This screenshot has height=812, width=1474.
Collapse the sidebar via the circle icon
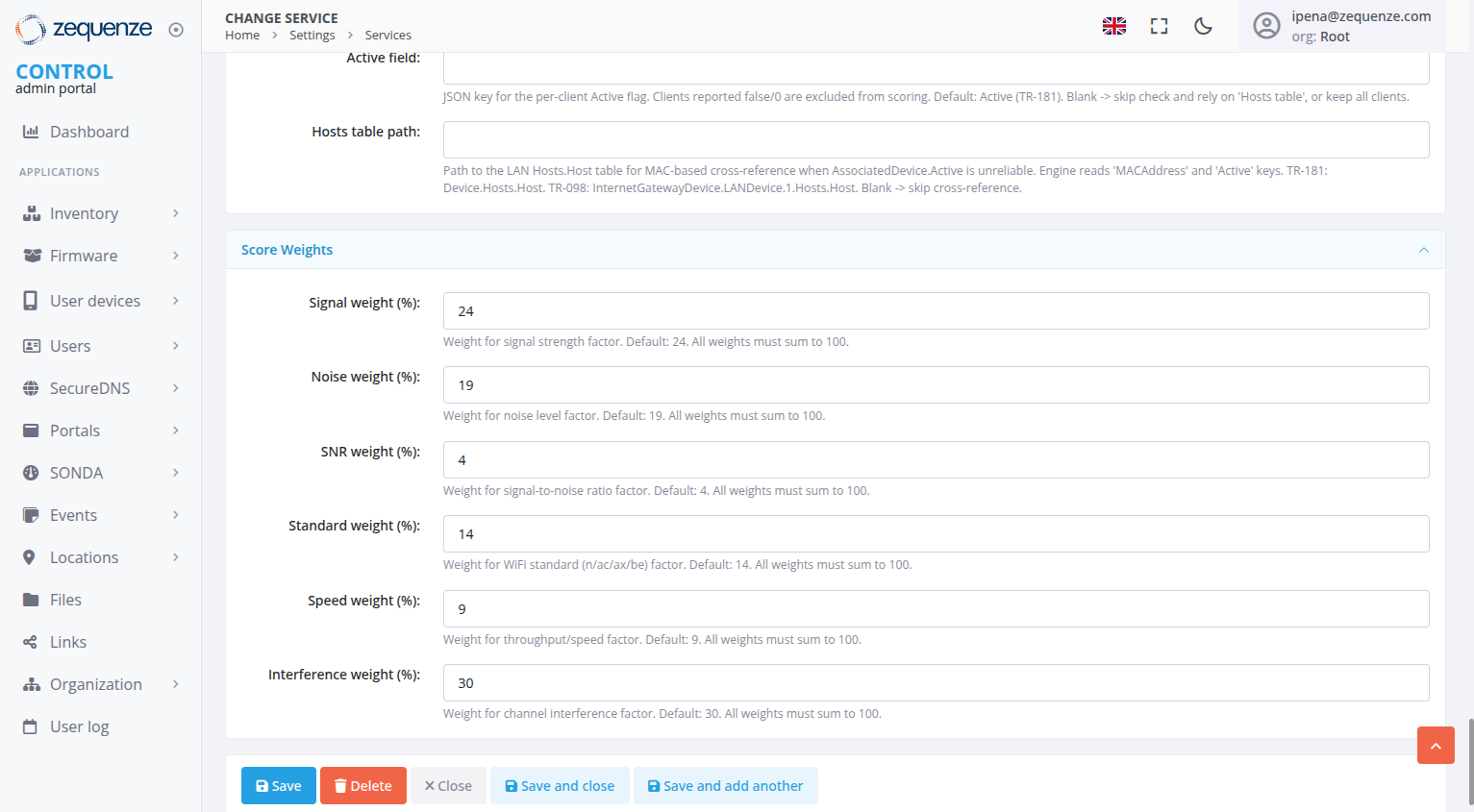(x=175, y=29)
